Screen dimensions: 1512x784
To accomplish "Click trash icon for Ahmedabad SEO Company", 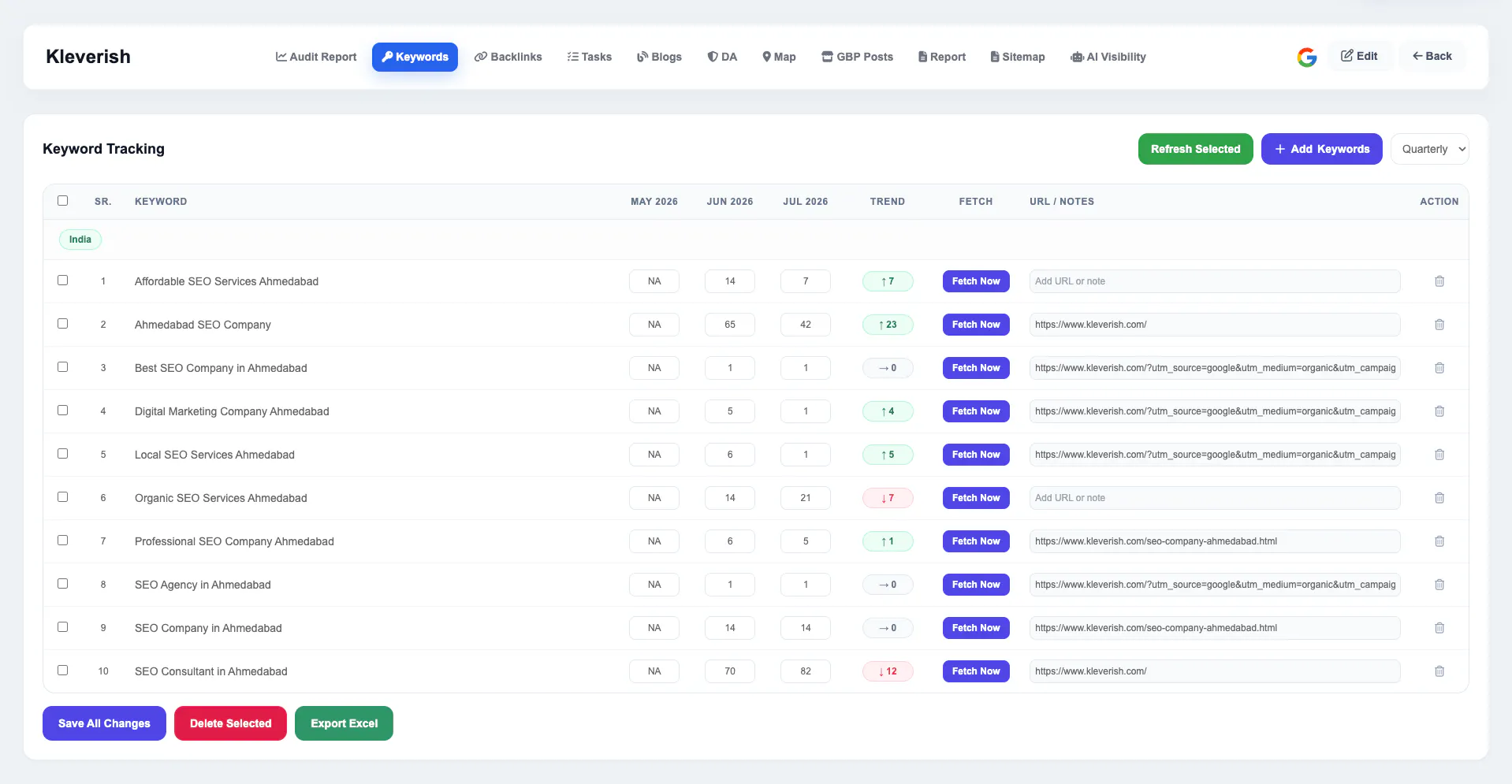I will [1439, 325].
